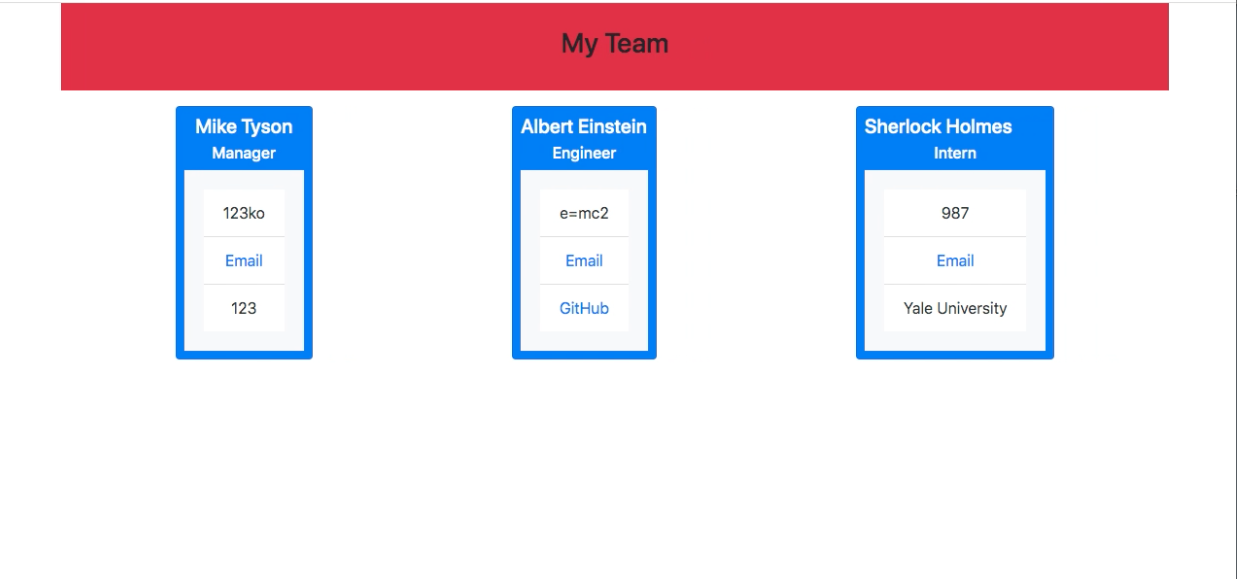Image resolution: width=1237 pixels, height=579 pixels.
Task: Select the Yale University list entry
Action: click(x=954, y=308)
